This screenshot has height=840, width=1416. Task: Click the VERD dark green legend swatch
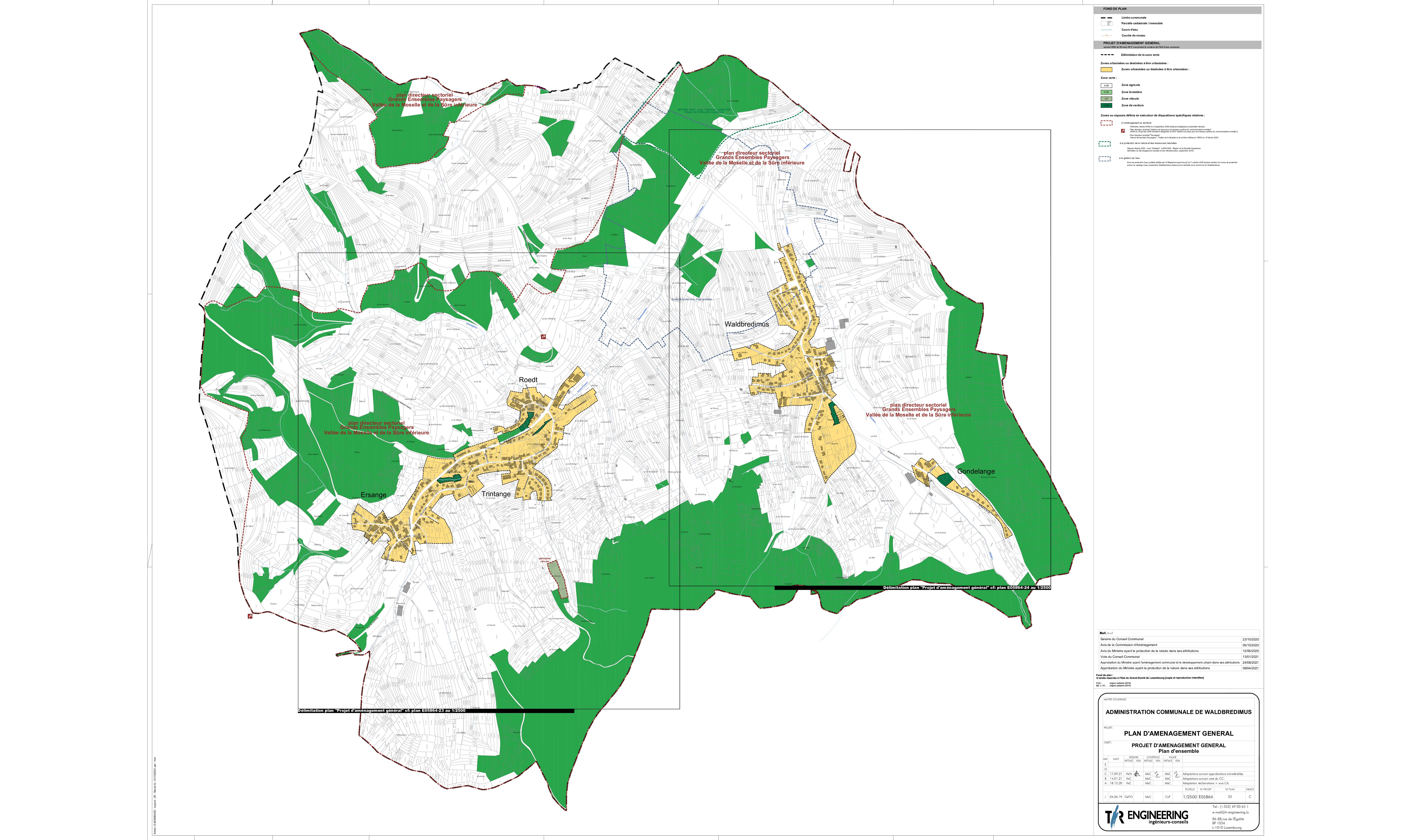[1106, 105]
